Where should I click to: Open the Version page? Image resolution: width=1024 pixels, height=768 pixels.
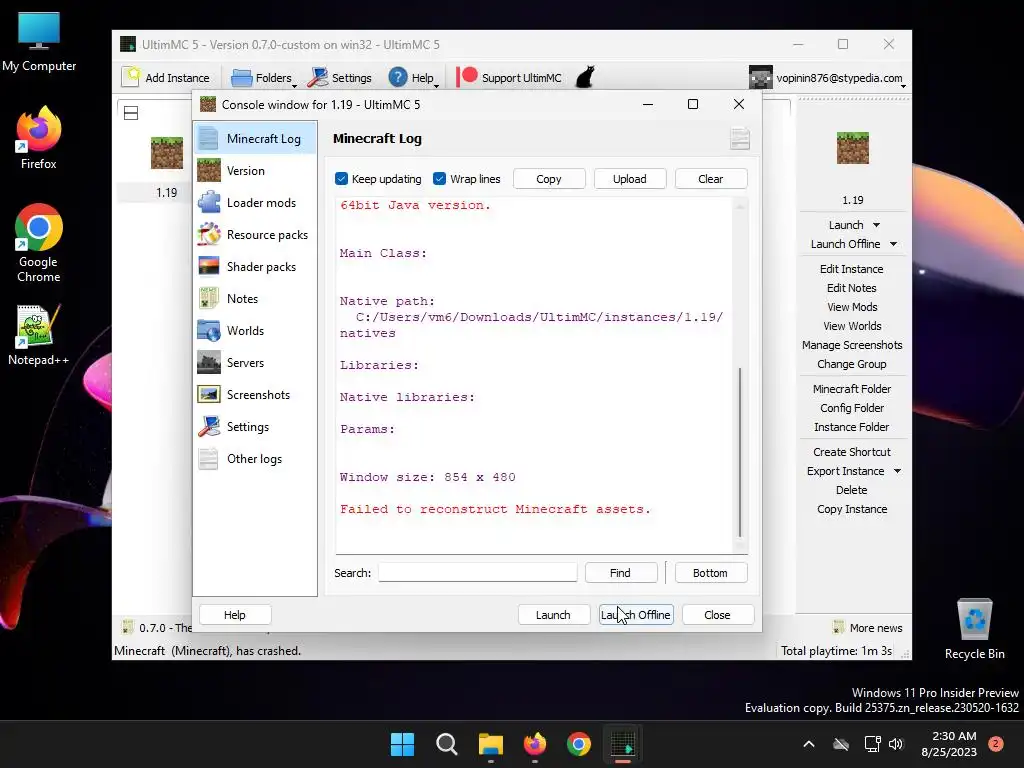(x=255, y=170)
